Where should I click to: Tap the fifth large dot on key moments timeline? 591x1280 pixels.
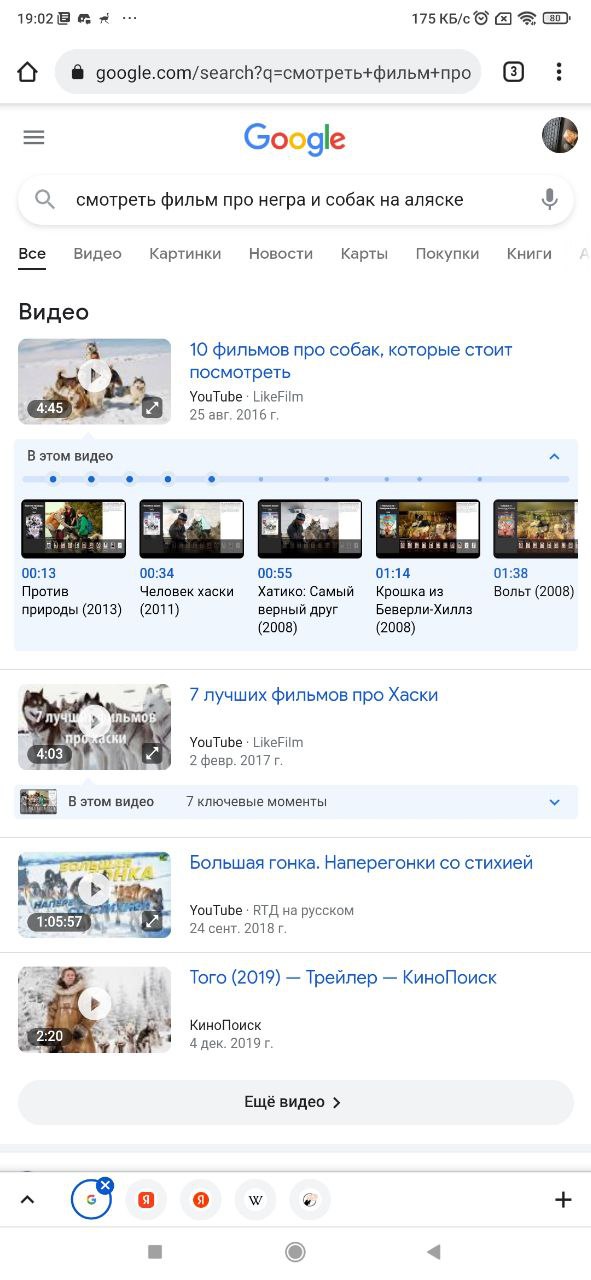pyautogui.click(x=211, y=479)
